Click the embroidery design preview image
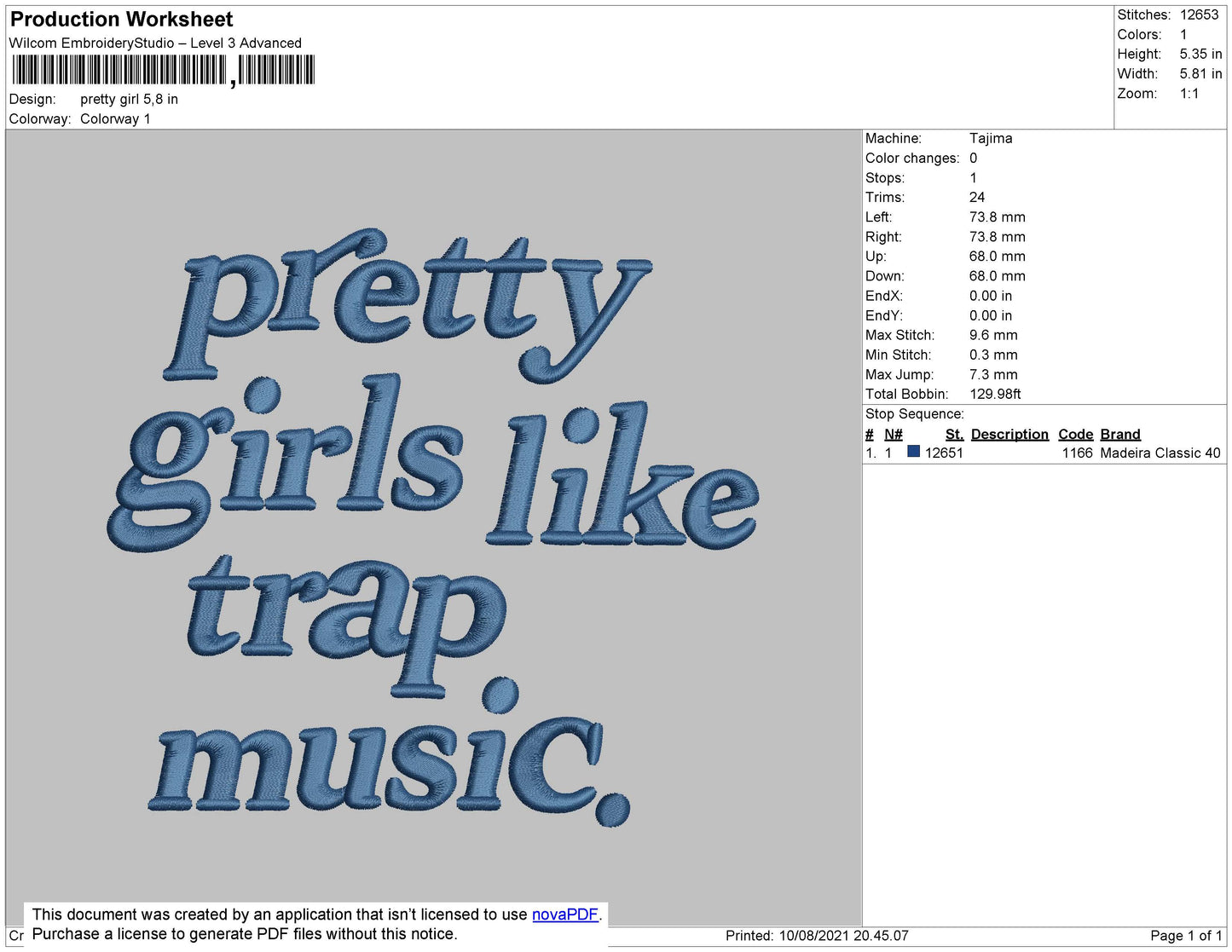Viewport: 1232px width, 952px height. tap(434, 527)
